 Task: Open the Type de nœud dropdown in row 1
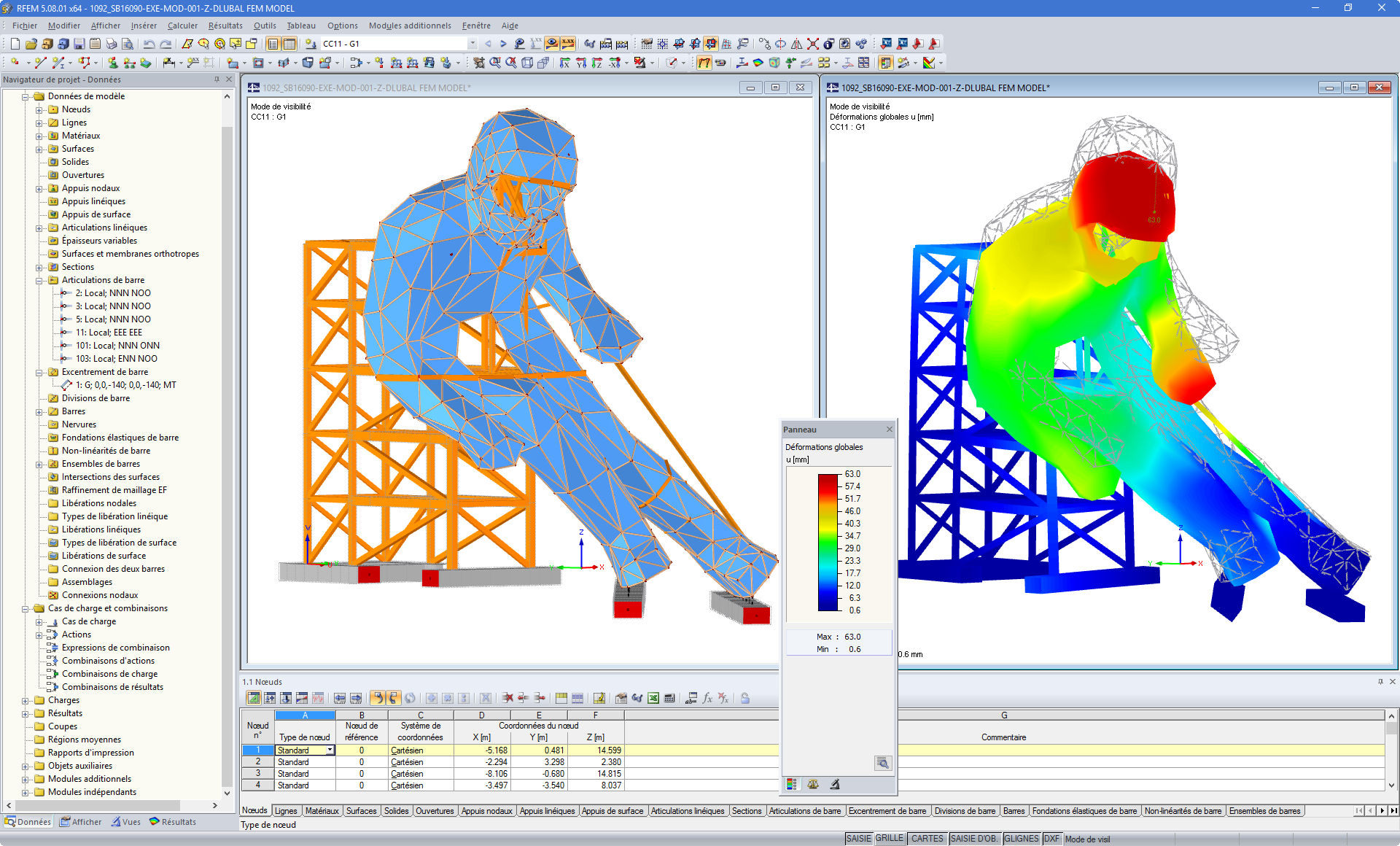tap(330, 750)
